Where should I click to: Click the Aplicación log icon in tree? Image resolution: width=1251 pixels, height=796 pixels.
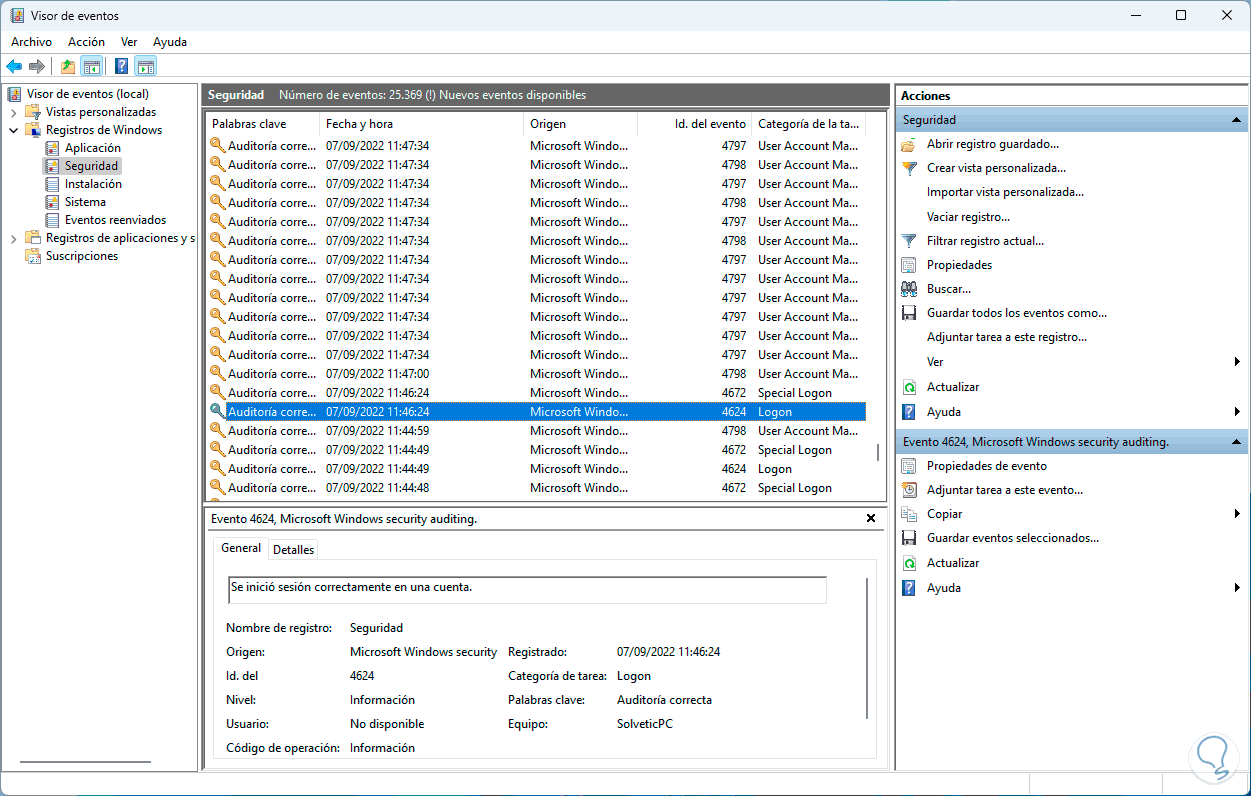tap(52, 148)
